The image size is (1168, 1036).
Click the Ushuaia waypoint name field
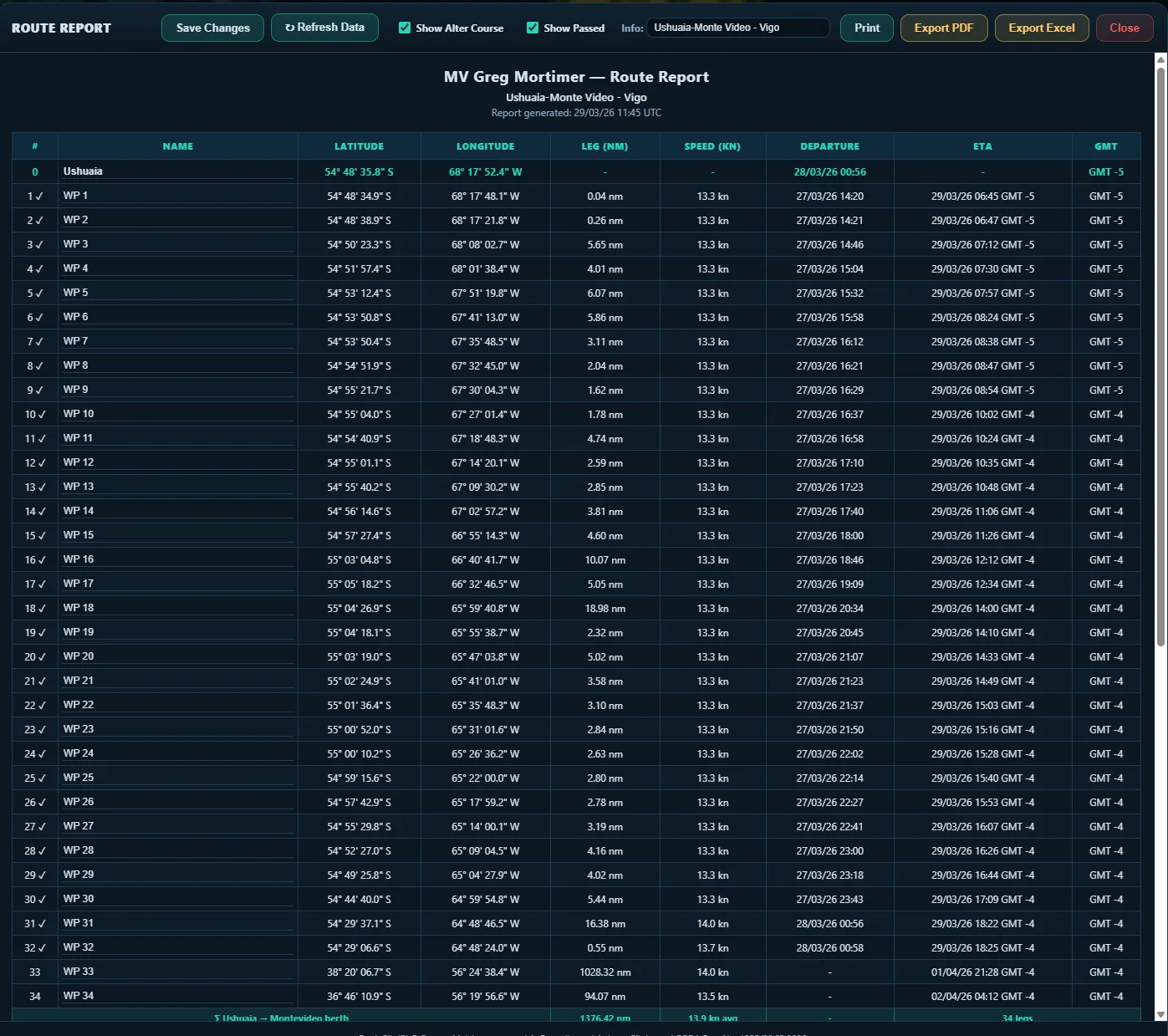178,171
